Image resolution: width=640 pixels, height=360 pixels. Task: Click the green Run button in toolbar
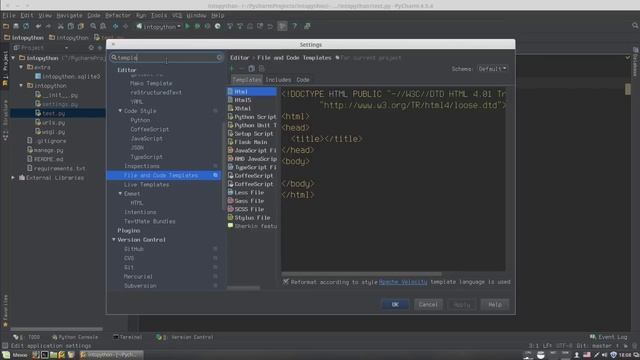pyautogui.click(x=187, y=26)
